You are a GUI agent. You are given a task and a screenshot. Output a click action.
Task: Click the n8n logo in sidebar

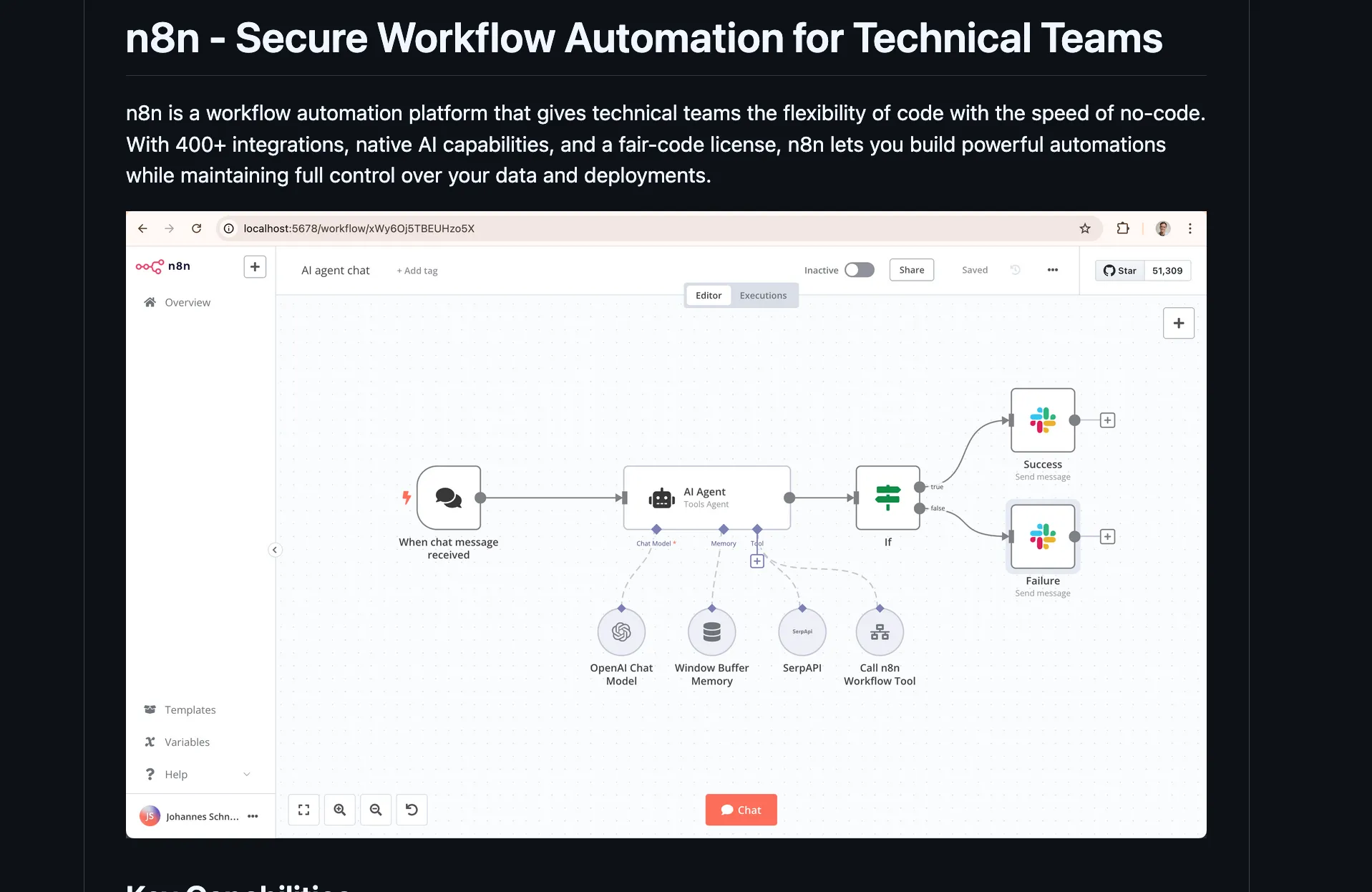pos(163,266)
